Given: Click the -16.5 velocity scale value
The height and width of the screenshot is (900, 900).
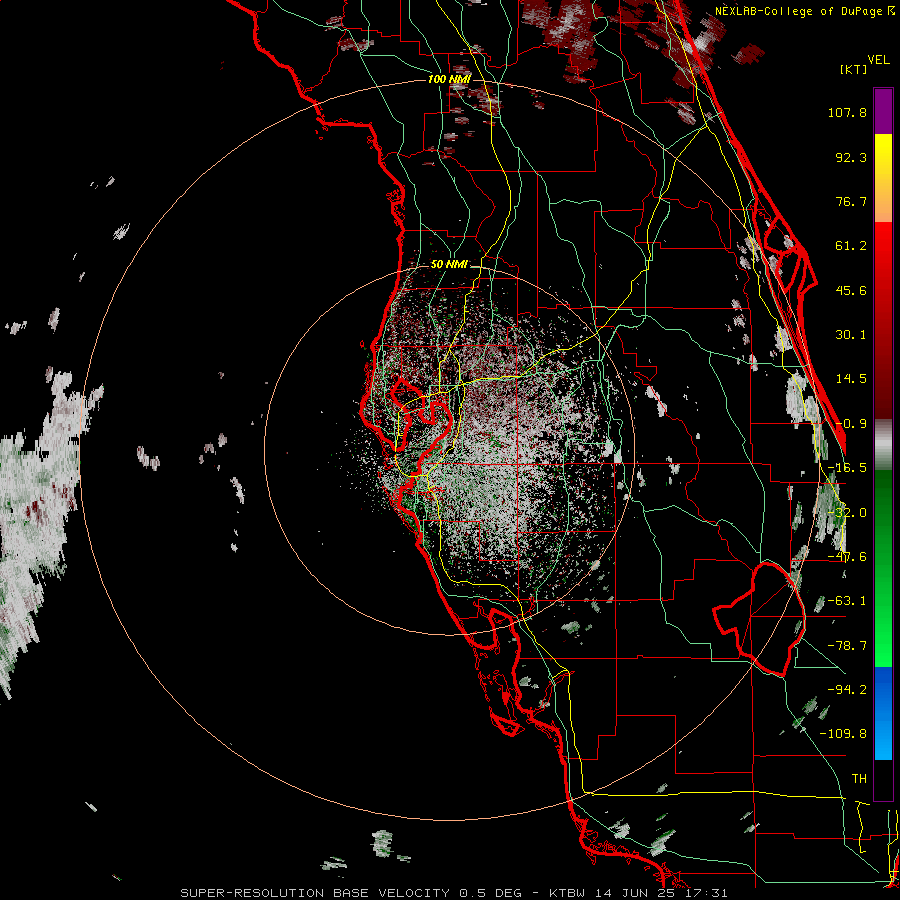Looking at the screenshot, I should click(x=847, y=468).
